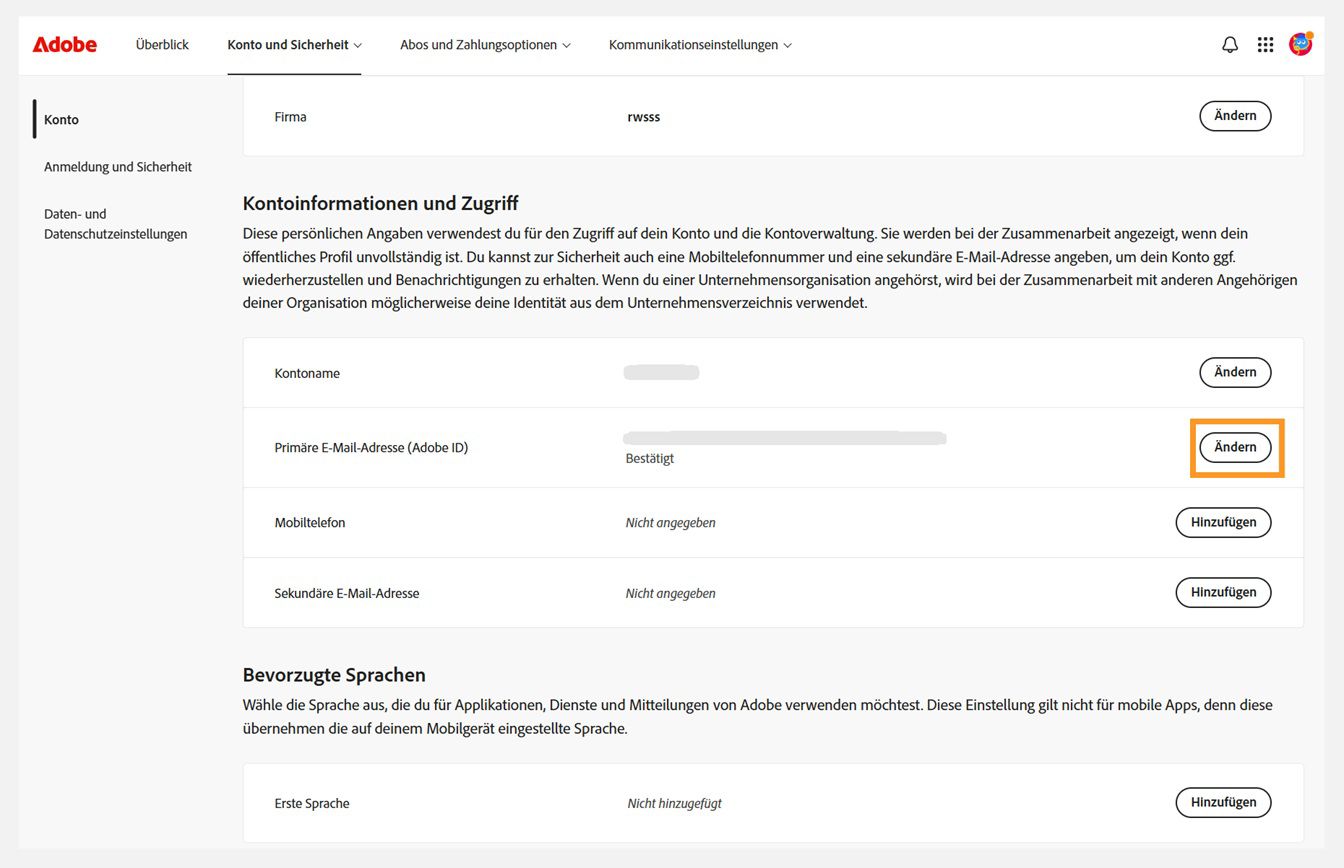Click the profile avatar icon
The image size is (1344, 868).
1301,44
